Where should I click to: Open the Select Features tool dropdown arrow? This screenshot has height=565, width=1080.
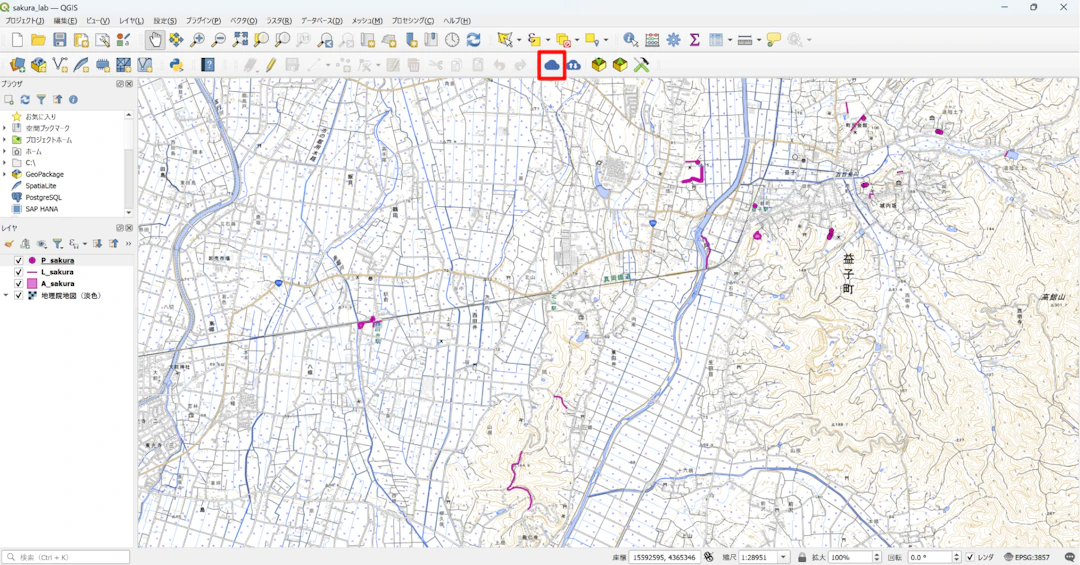pyautogui.click(x=519, y=40)
